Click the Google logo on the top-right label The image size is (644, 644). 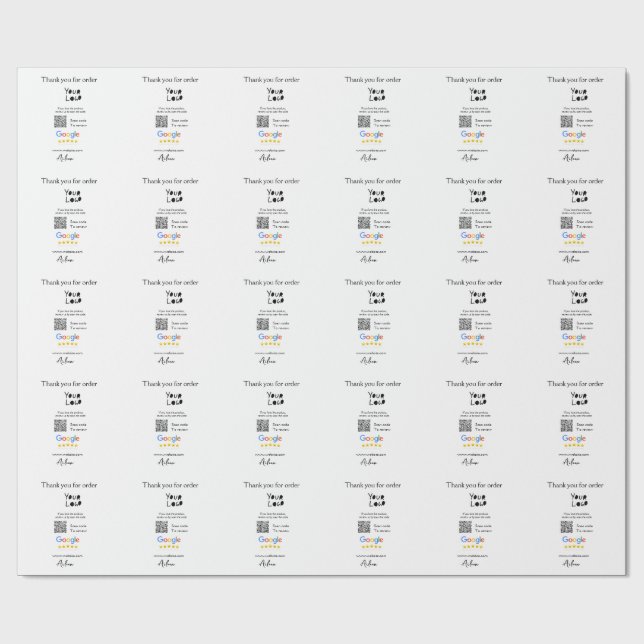pos(573,135)
